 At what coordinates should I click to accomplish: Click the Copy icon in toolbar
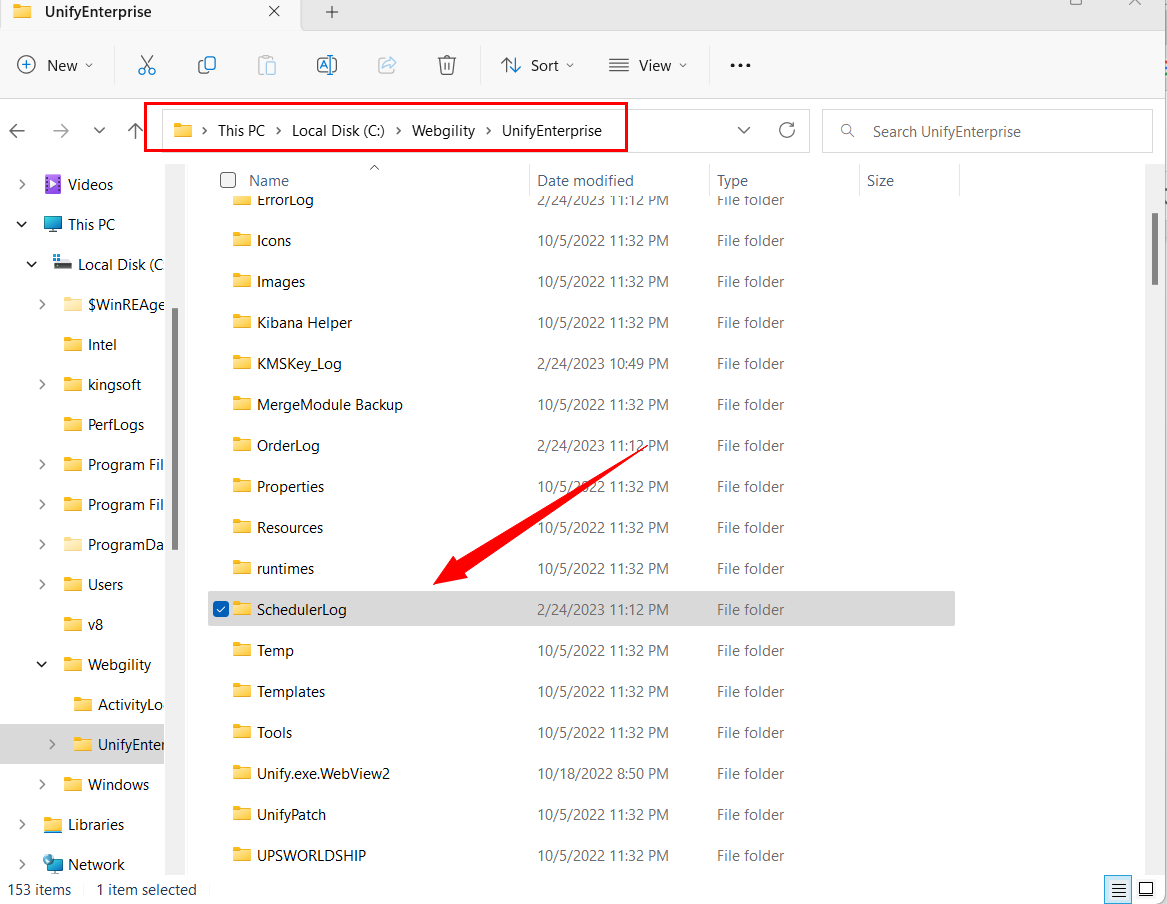[207, 65]
